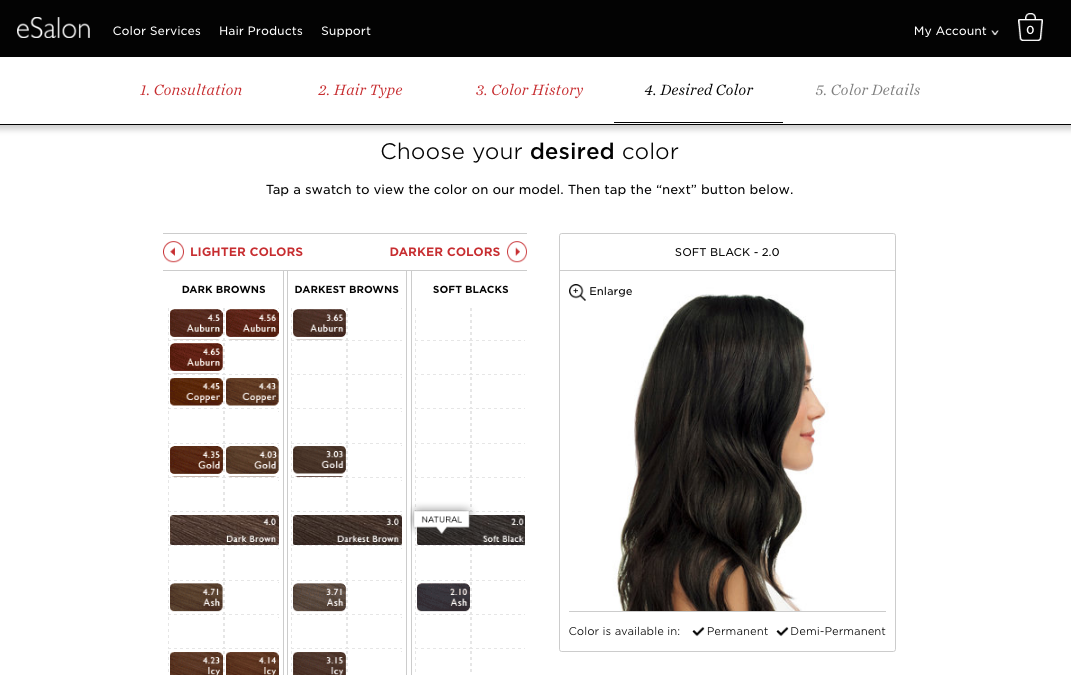Image resolution: width=1071 pixels, height=675 pixels.
Task: Click the Enlarge magnifier icon
Action: [x=577, y=292]
